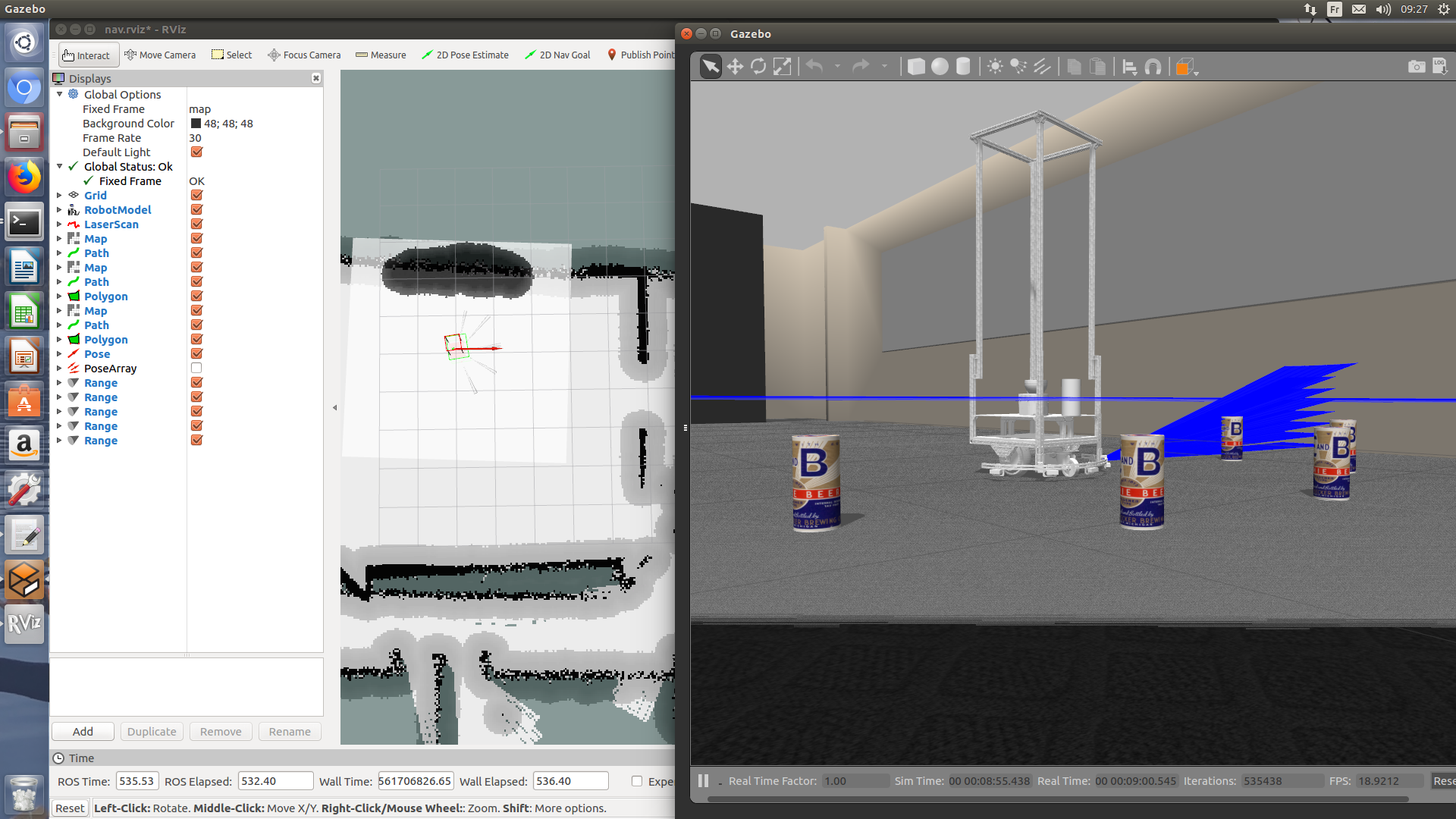Add a point light in Gazebo
Screen dimensions: 1456x819
[995, 67]
